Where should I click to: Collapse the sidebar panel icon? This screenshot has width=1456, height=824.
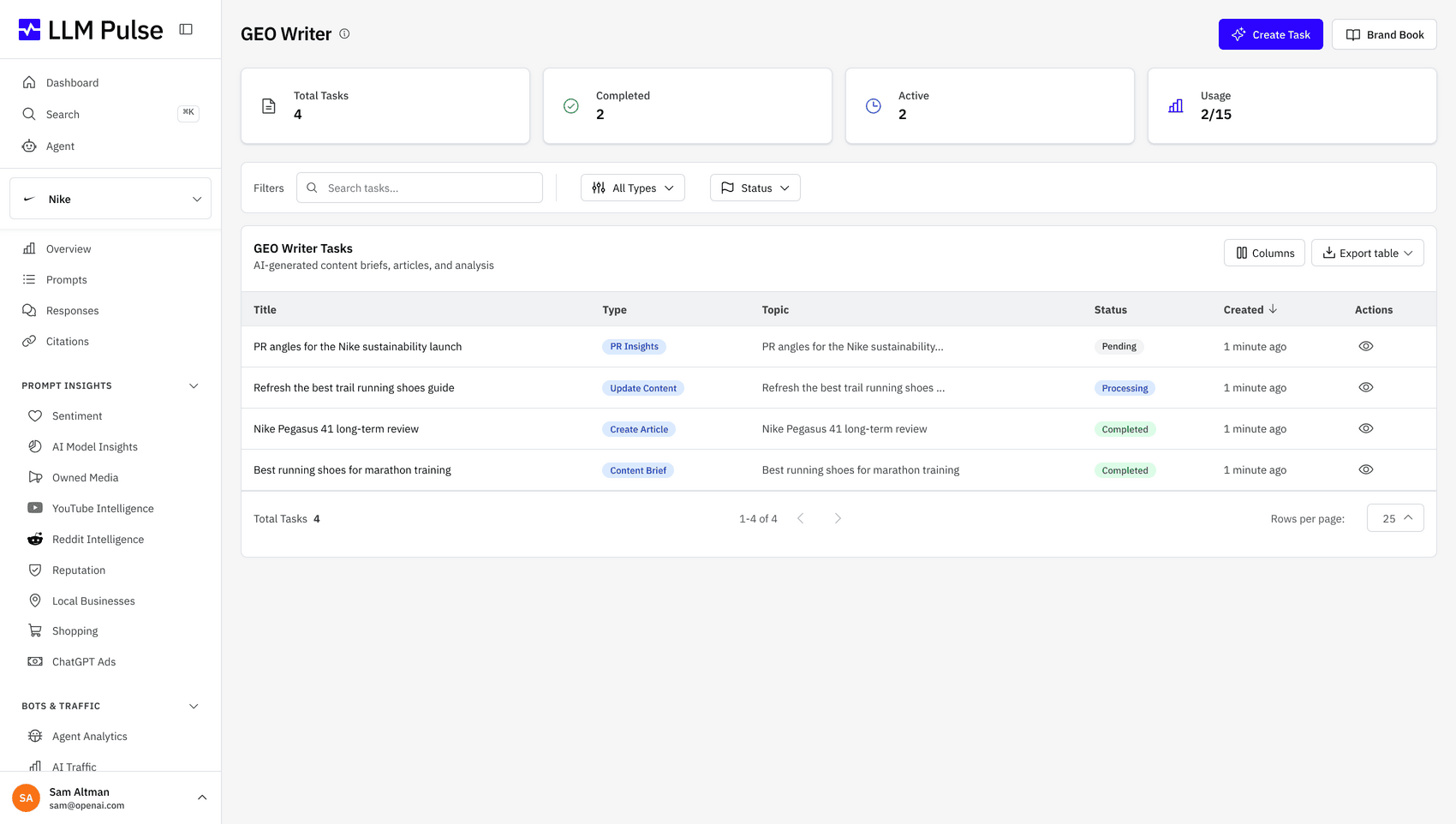[x=186, y=29]
